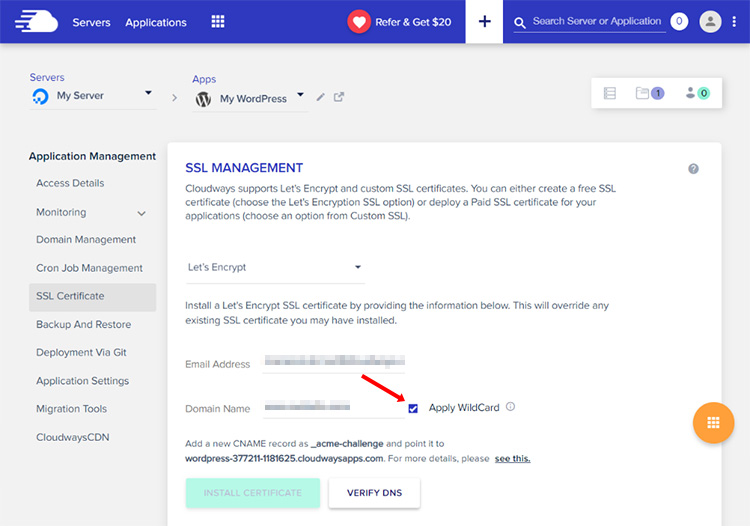Click the Verify DNS button
The width and height of the screenshot is (750, 526).
373,493
